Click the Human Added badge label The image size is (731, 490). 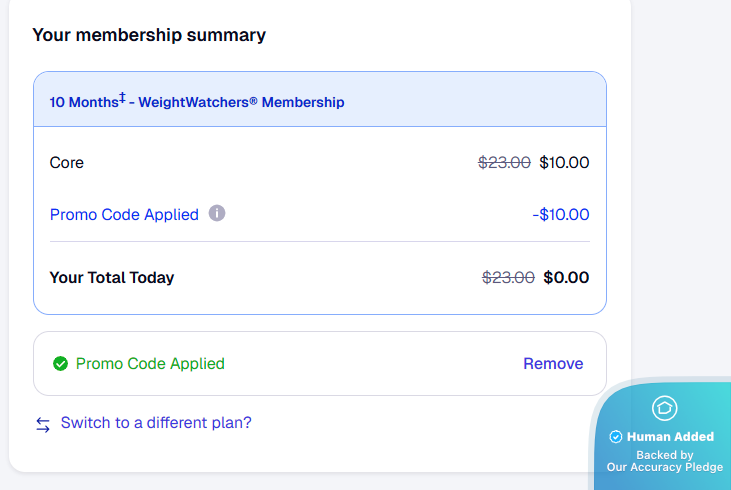670,437
